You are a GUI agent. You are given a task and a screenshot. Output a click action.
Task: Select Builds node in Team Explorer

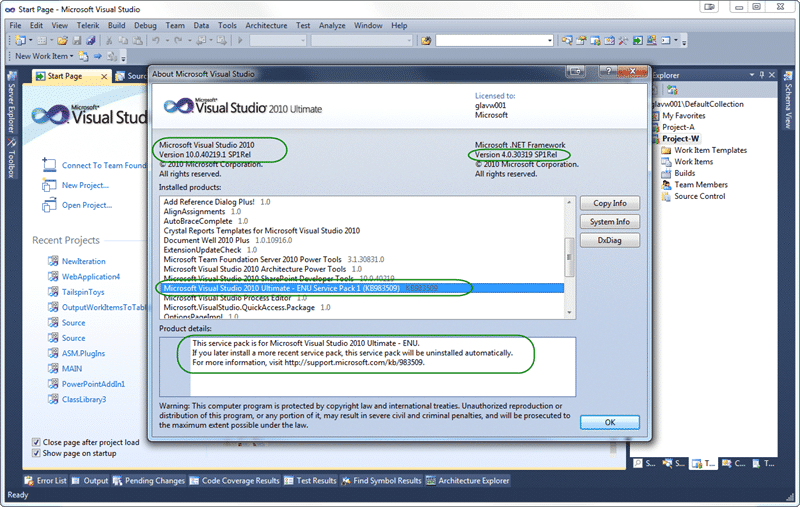[684, 173]
